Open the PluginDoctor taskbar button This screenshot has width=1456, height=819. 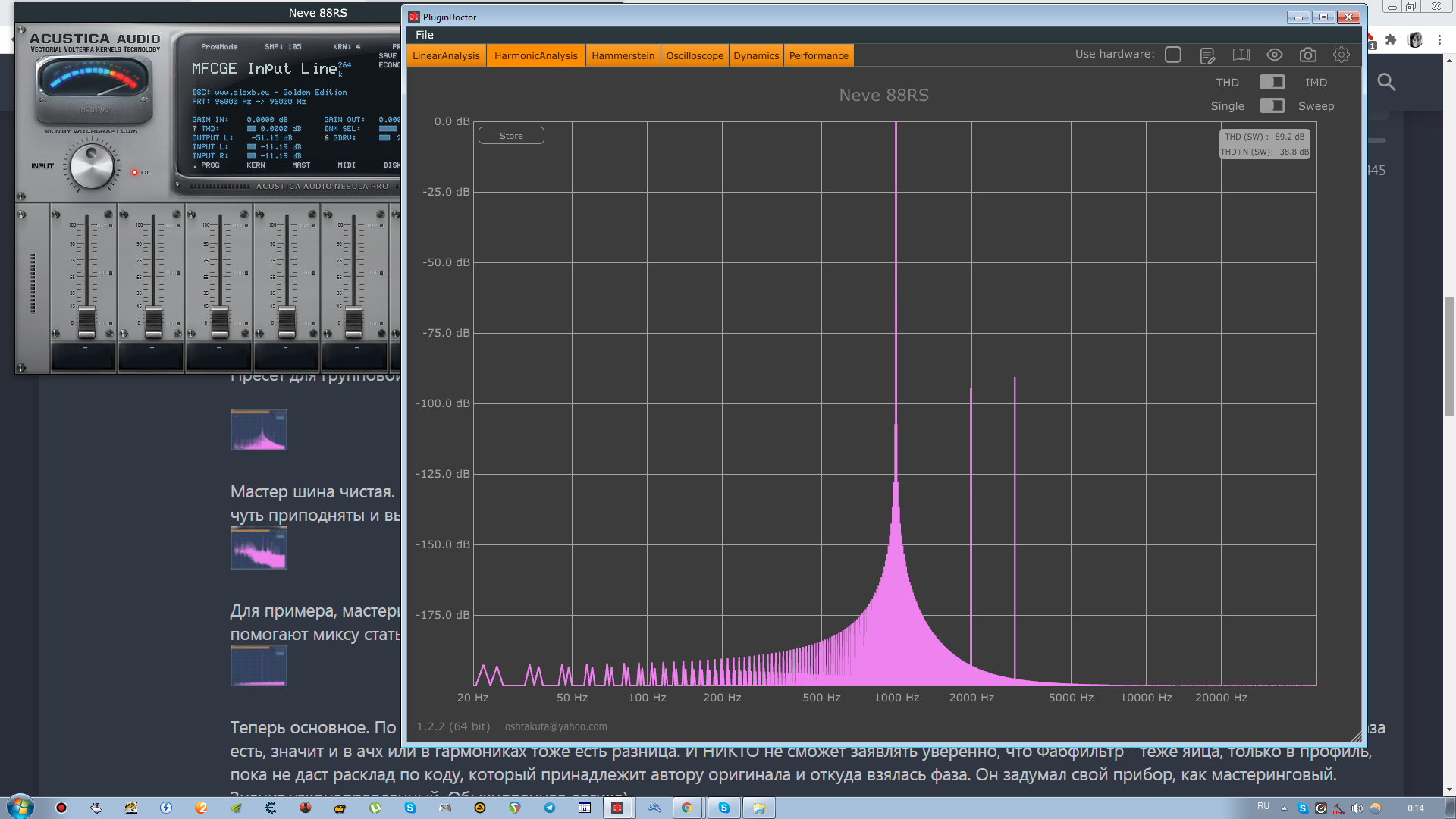pos(617,808)
